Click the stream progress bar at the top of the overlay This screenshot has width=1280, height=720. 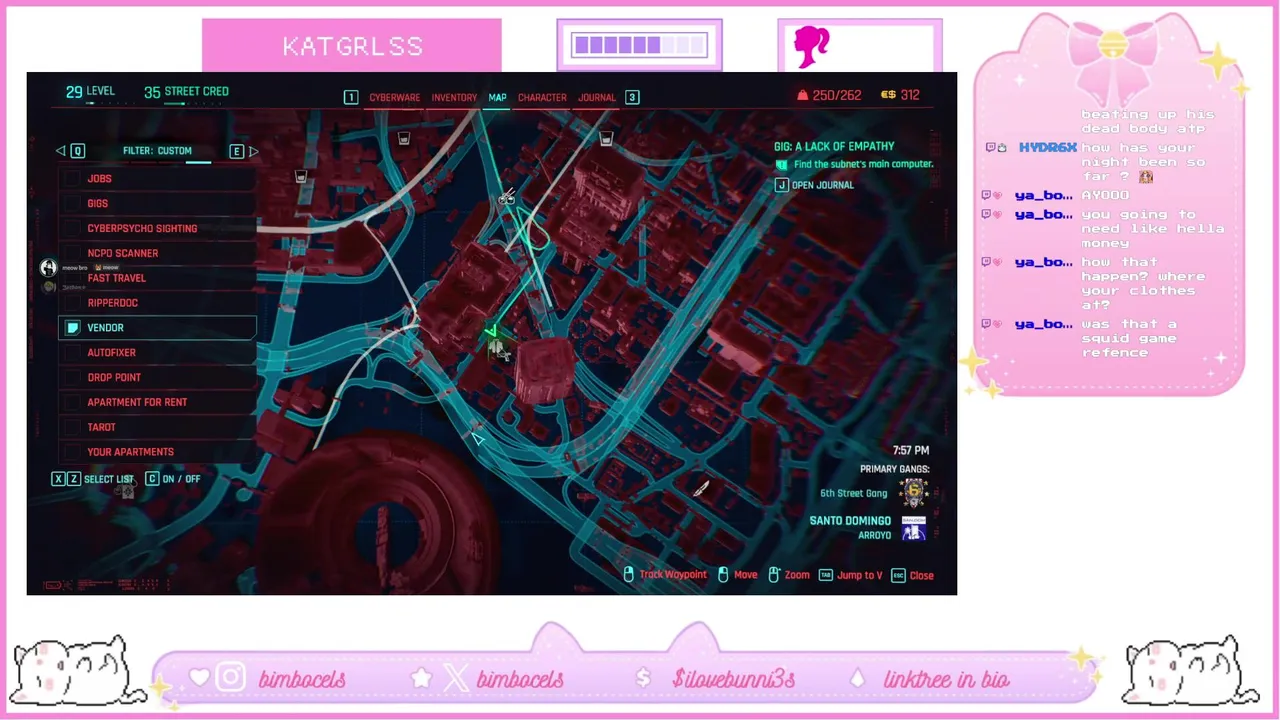(640, 45)
